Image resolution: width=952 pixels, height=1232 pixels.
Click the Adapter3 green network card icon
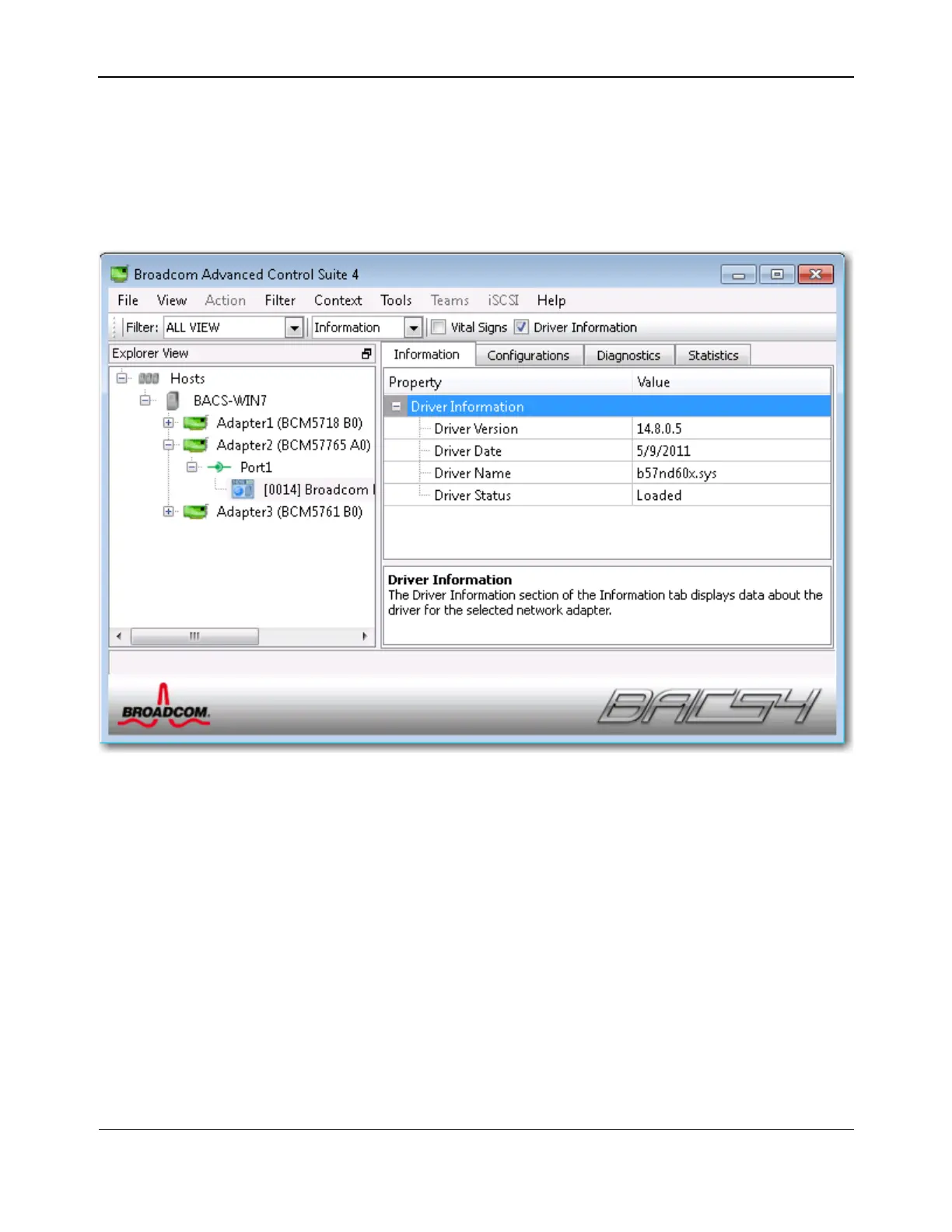point(195,512)
